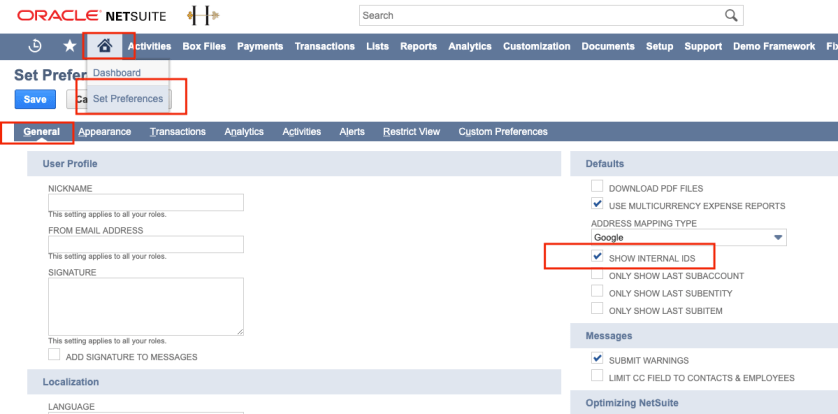Click inside the Signature text area
838x414 pixels.
(x=146, y=306)
